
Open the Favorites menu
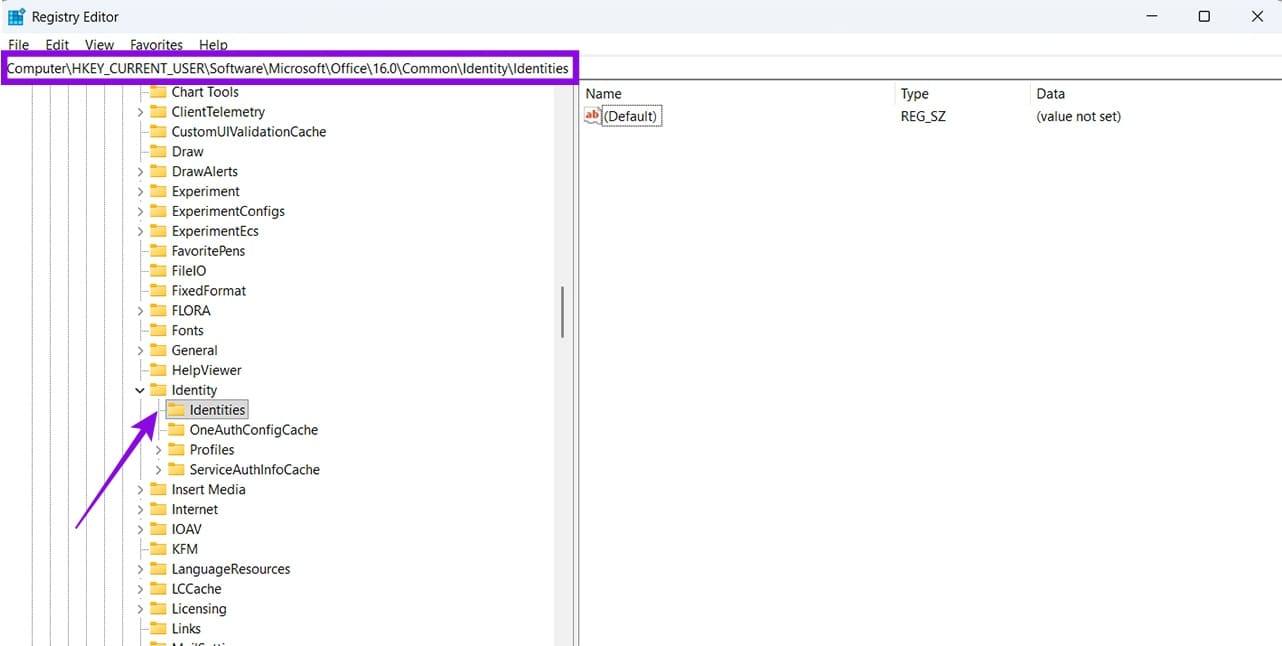tap(156, 45)
